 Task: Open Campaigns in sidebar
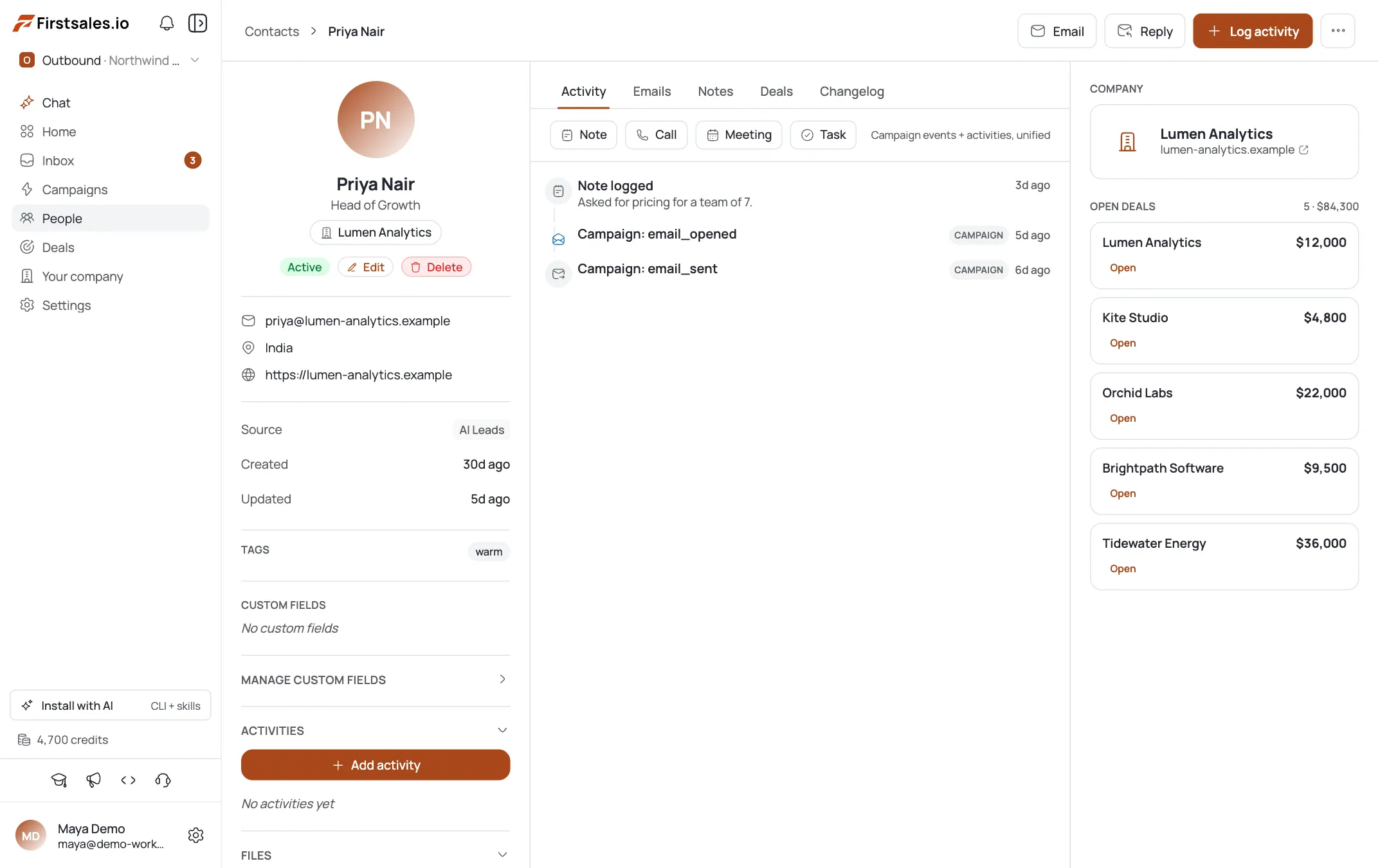(111, 190)
